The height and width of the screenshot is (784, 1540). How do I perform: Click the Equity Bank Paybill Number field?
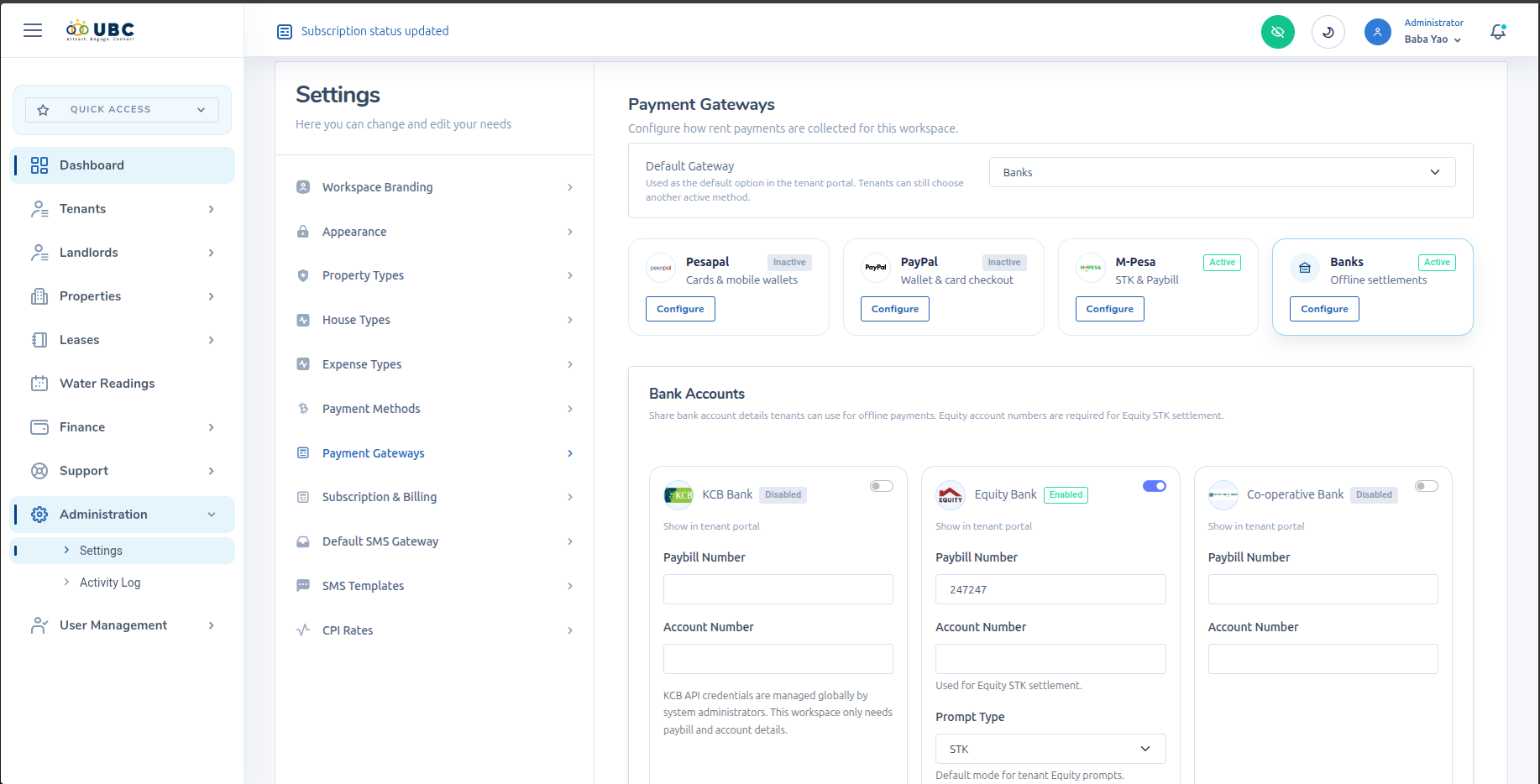tap(1050, 588)
